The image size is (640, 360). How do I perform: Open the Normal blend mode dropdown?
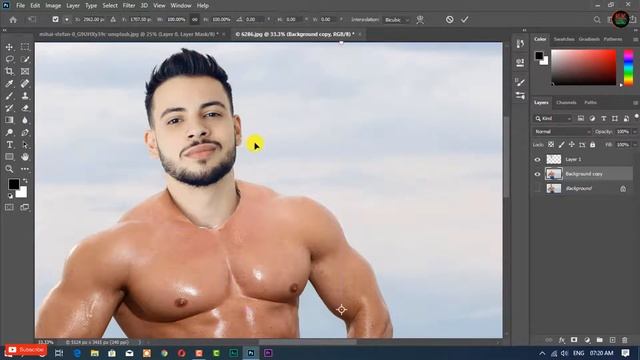[x=562, y=132]
